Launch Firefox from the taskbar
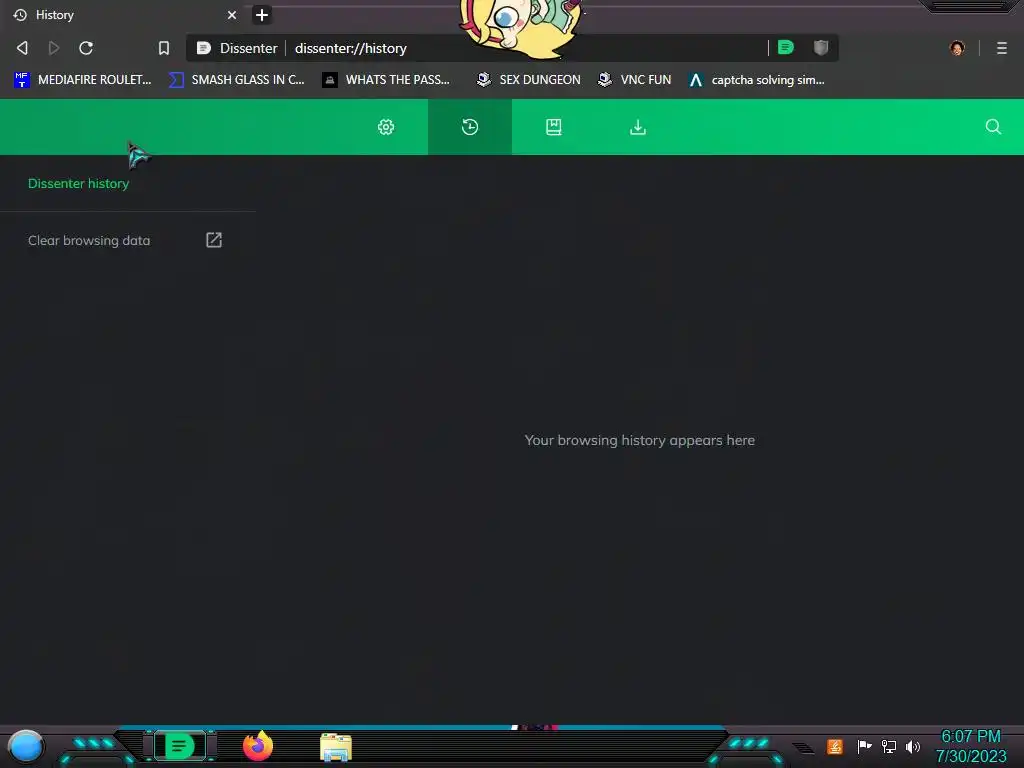 (258, 746)
